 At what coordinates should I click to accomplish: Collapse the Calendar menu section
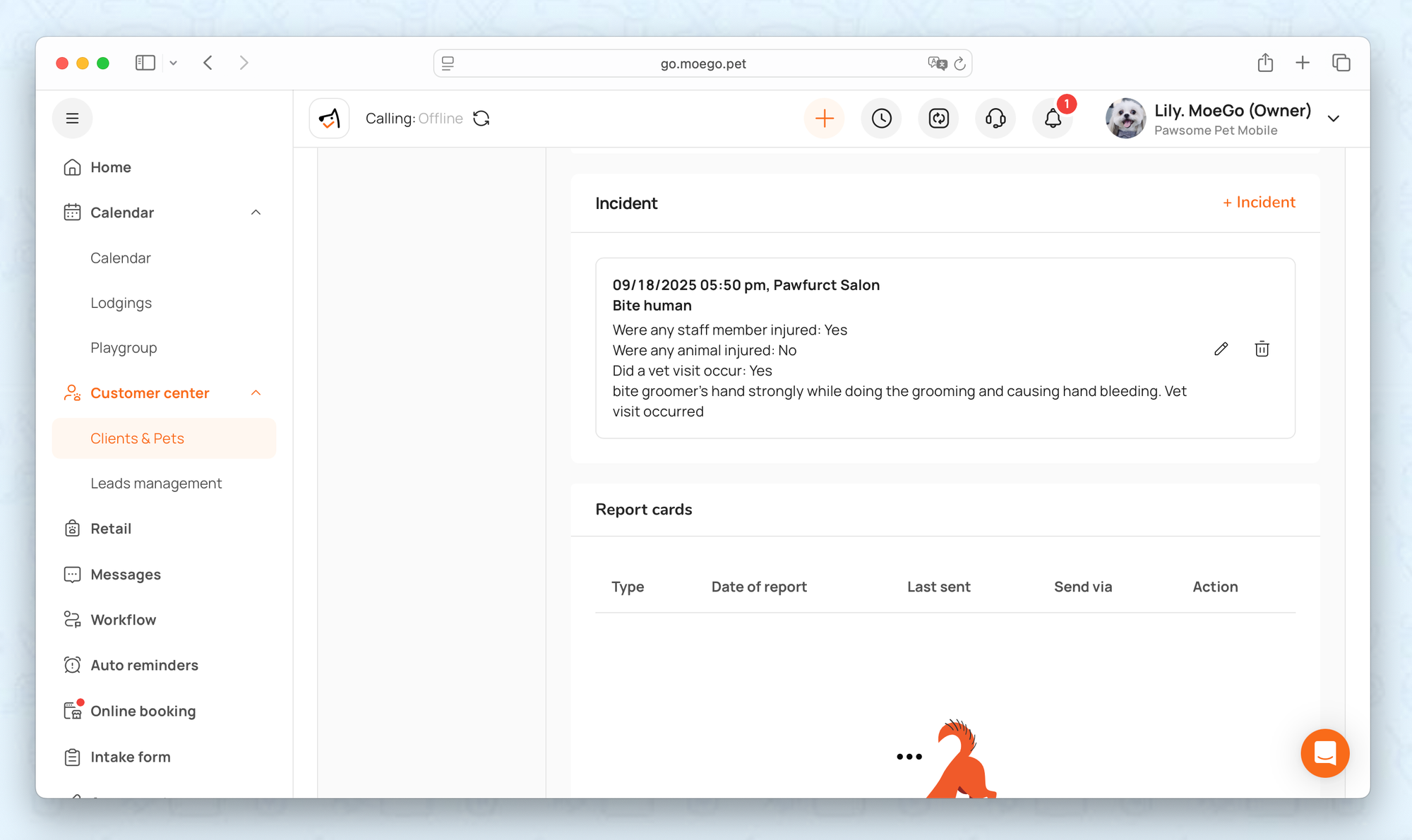click(256, 212)
